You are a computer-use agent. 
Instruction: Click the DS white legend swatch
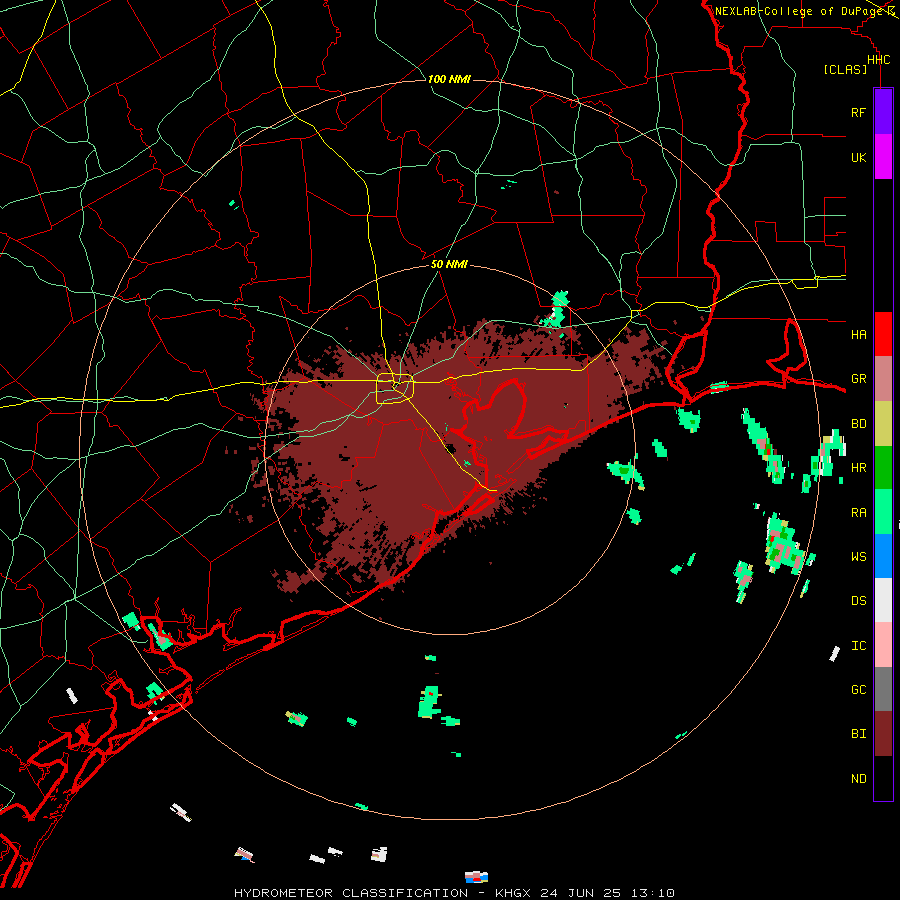[x=883, y=600]
